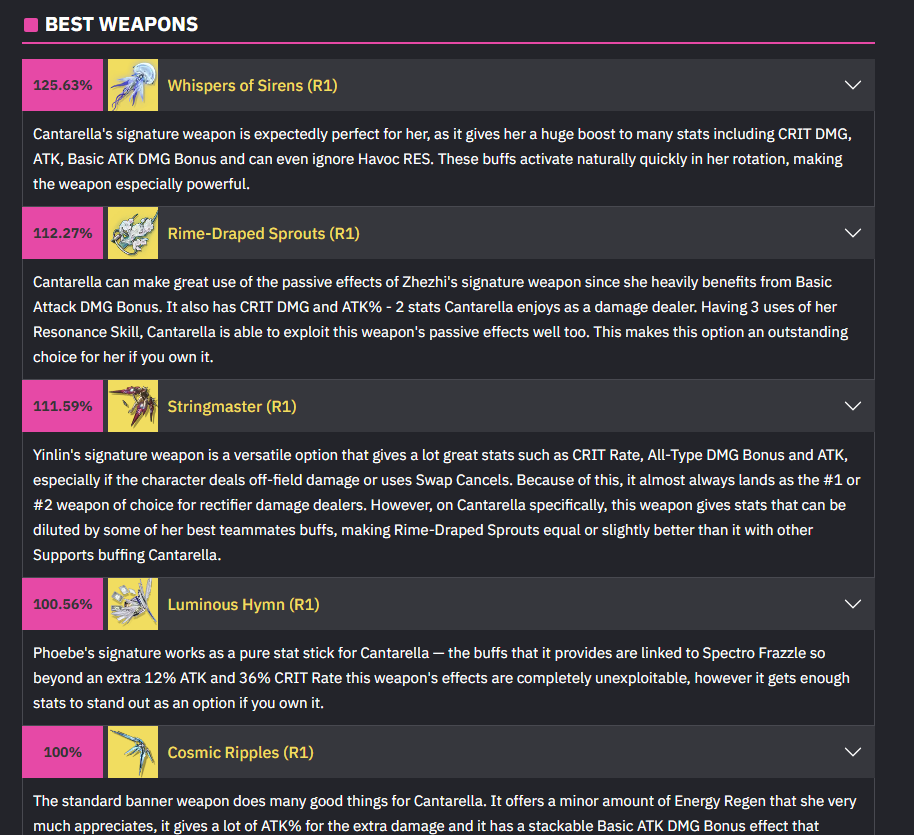Screen dimensions: 914x835
Task: Expand Luminous Hymn details with the chevron
Action: coord(853,604)
